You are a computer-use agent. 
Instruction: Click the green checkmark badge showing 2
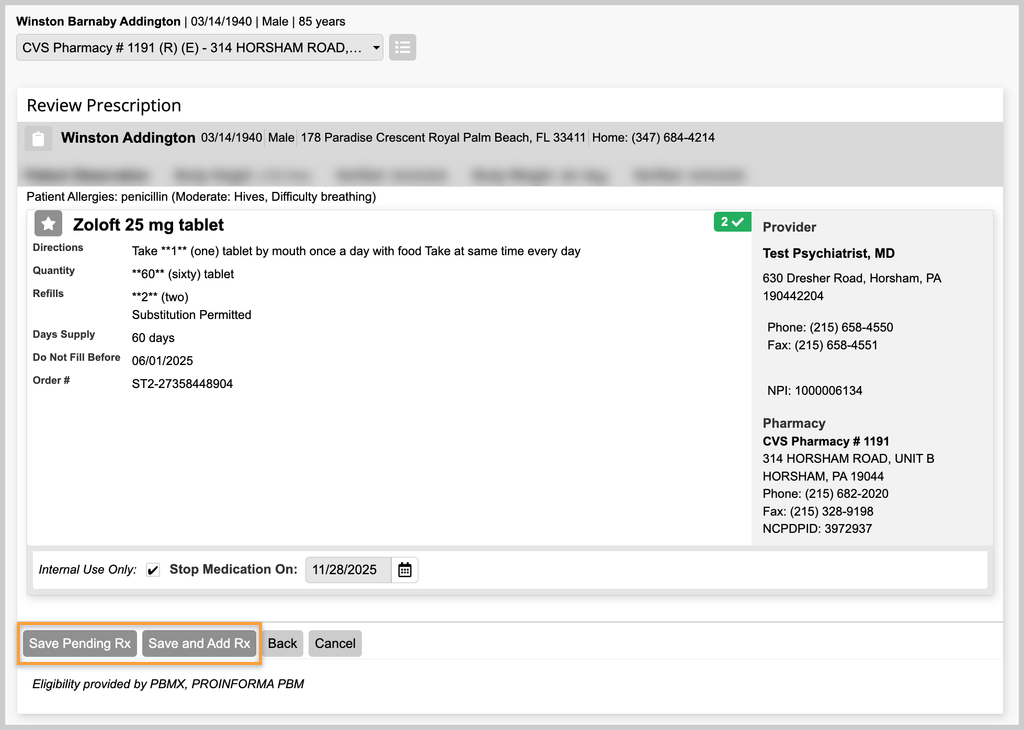tap(731, 222)
